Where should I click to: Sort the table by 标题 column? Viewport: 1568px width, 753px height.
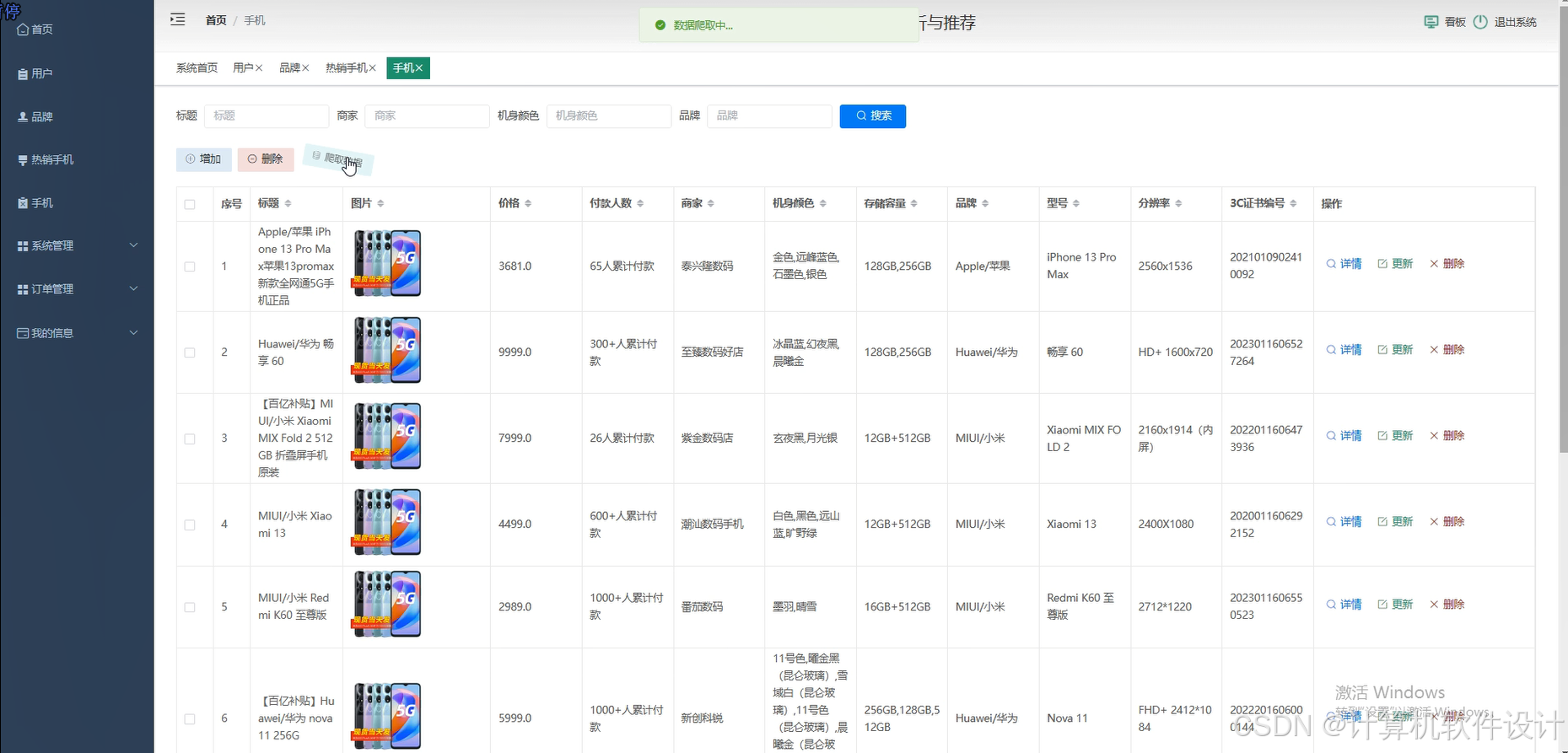(288, 203)
